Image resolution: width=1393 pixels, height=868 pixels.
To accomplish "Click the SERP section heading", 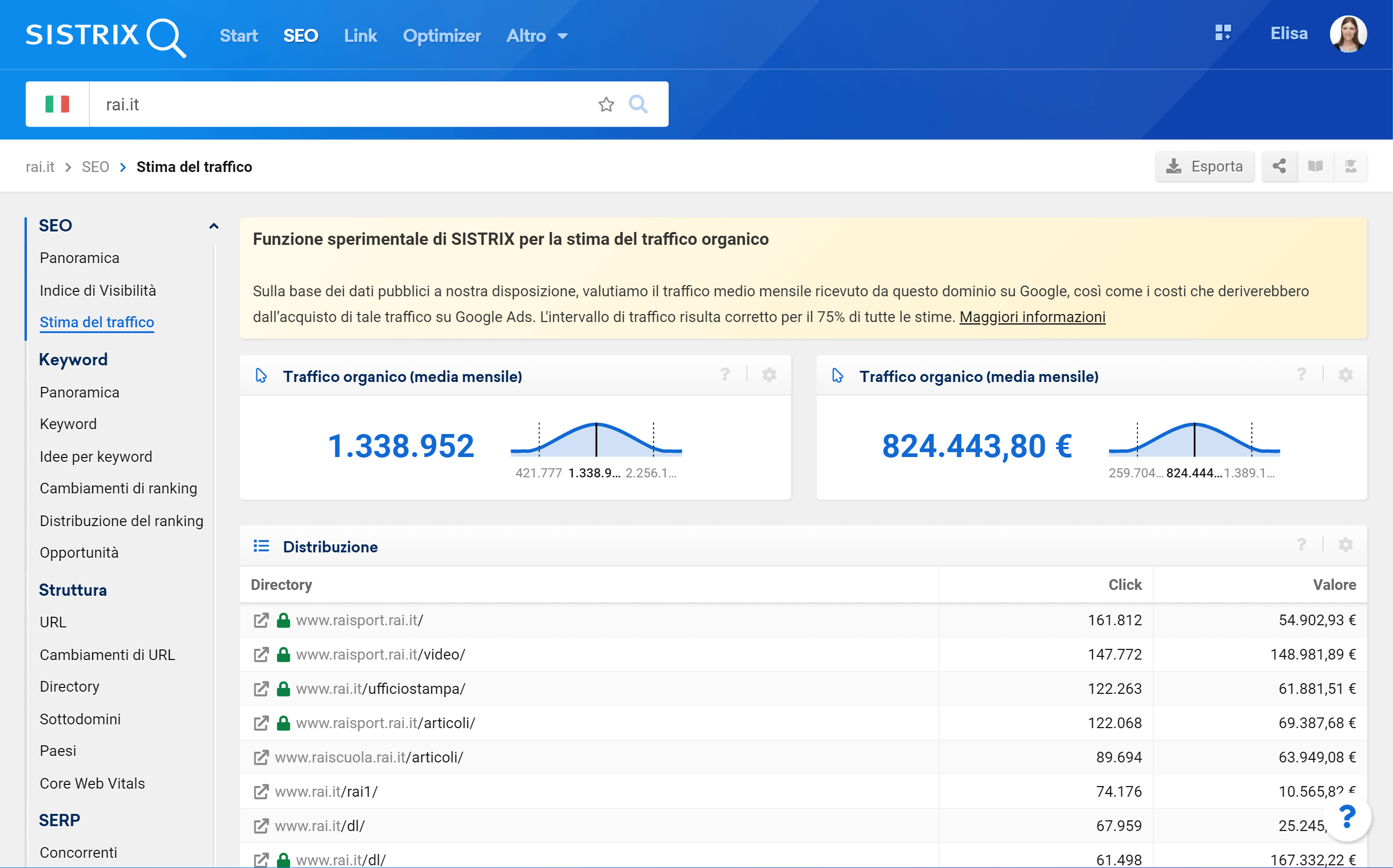I will [x=59, y=820].
